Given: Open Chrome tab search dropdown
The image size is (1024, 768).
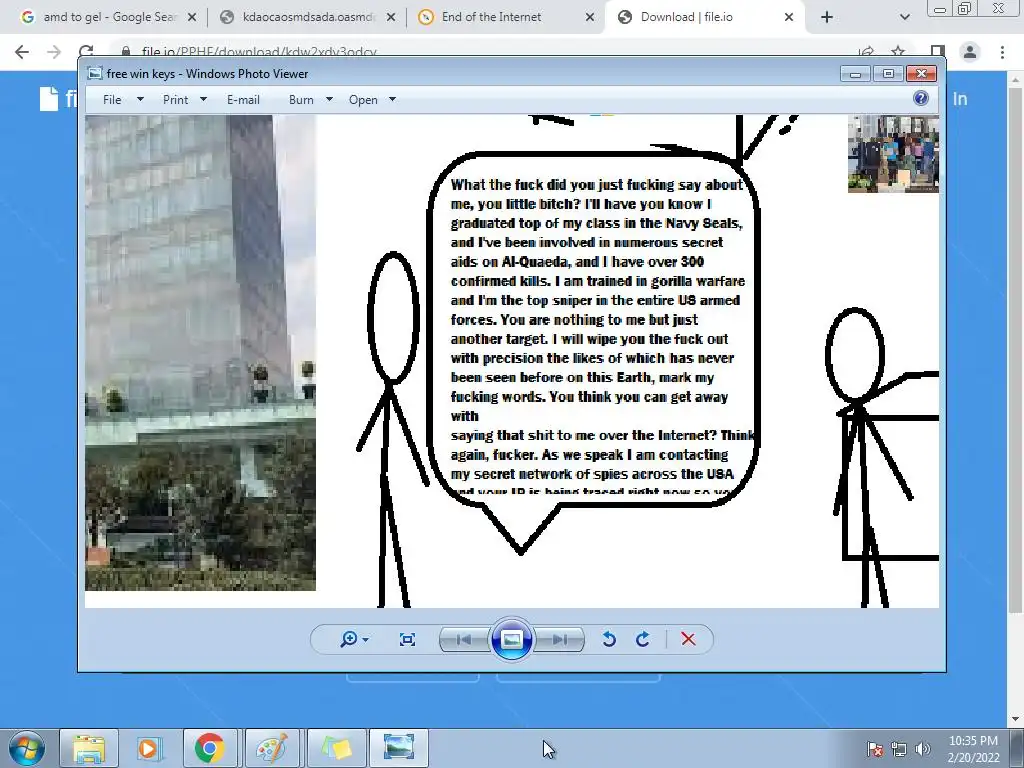Looking at the screenshot, I should pos(904,17).
